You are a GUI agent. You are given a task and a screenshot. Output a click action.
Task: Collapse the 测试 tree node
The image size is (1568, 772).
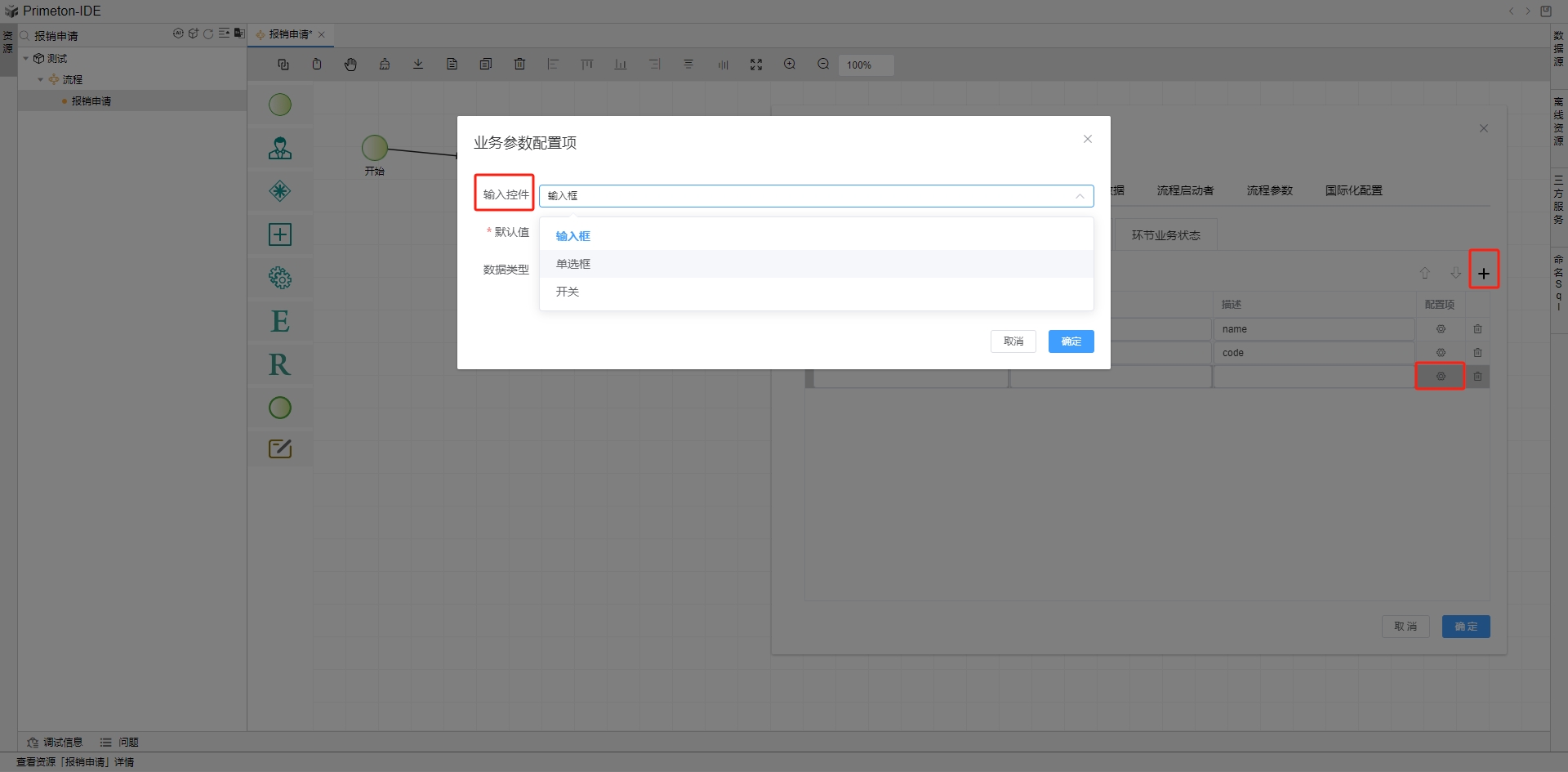click(x=26, y=59)
